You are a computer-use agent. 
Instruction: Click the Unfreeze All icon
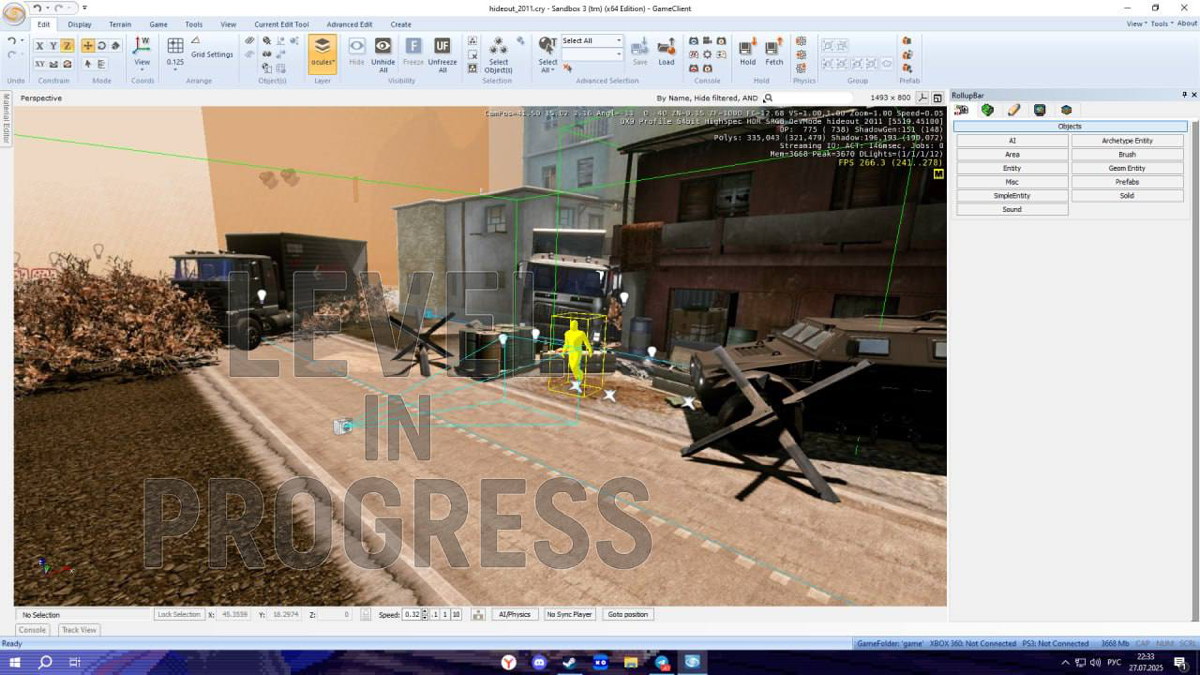pyautogui.click(x=442, y=46)
